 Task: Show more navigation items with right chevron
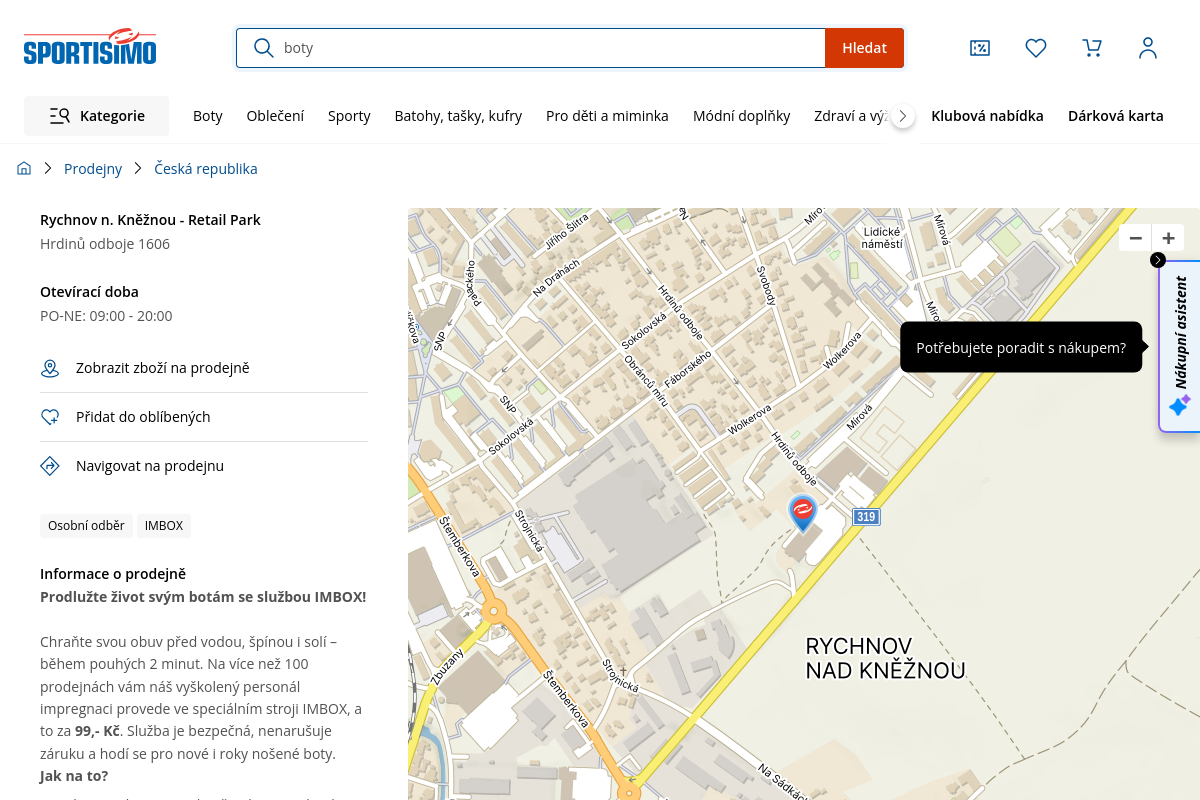[903, 116]
